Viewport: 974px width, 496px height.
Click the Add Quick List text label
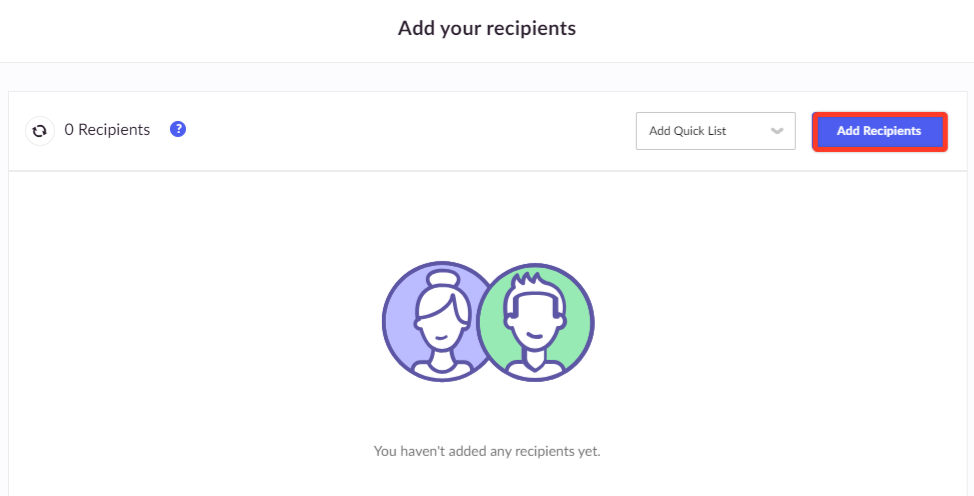688,131
